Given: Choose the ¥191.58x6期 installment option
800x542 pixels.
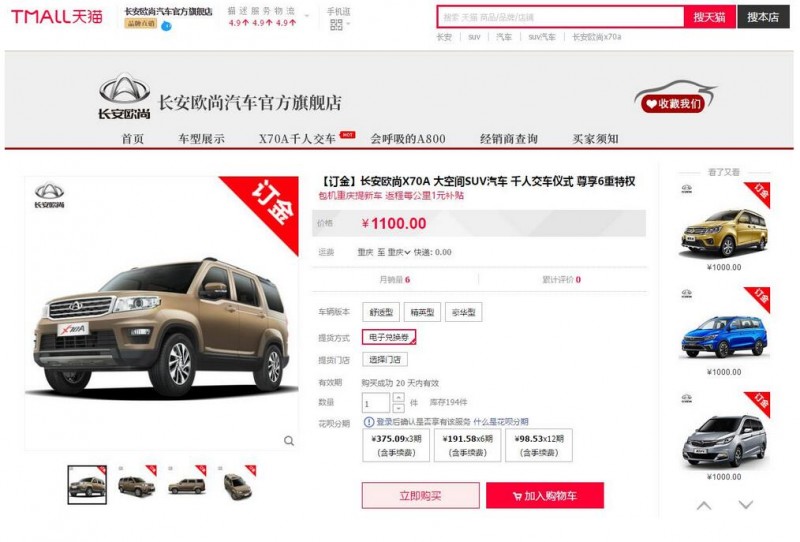Looking at the screenshot, I should point(467,445).
